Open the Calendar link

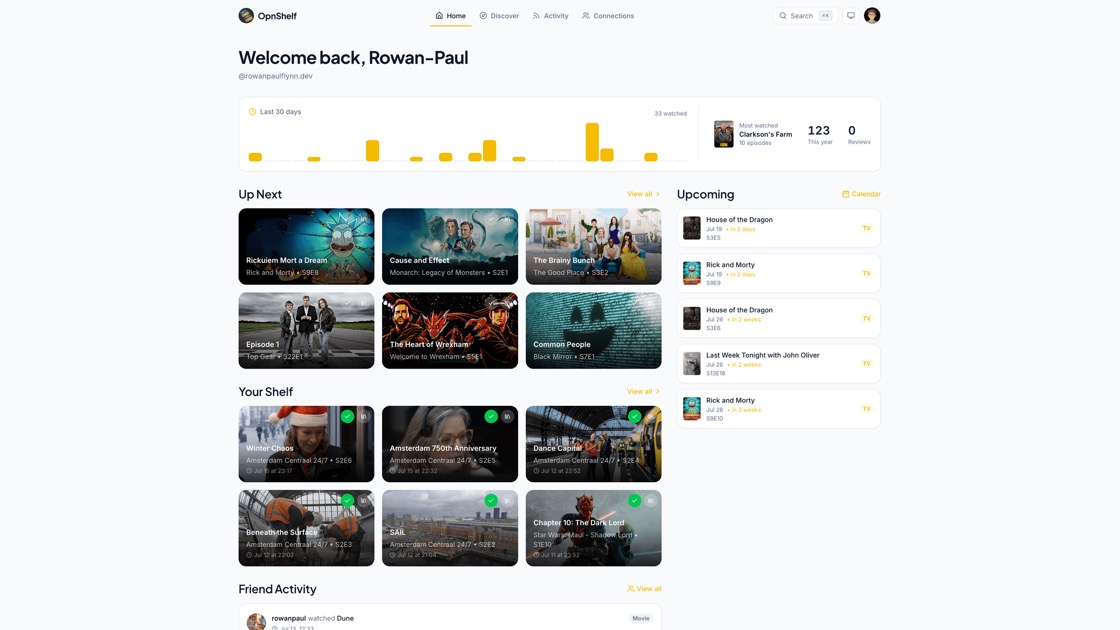pyautogui.click(x=861, y=194)
